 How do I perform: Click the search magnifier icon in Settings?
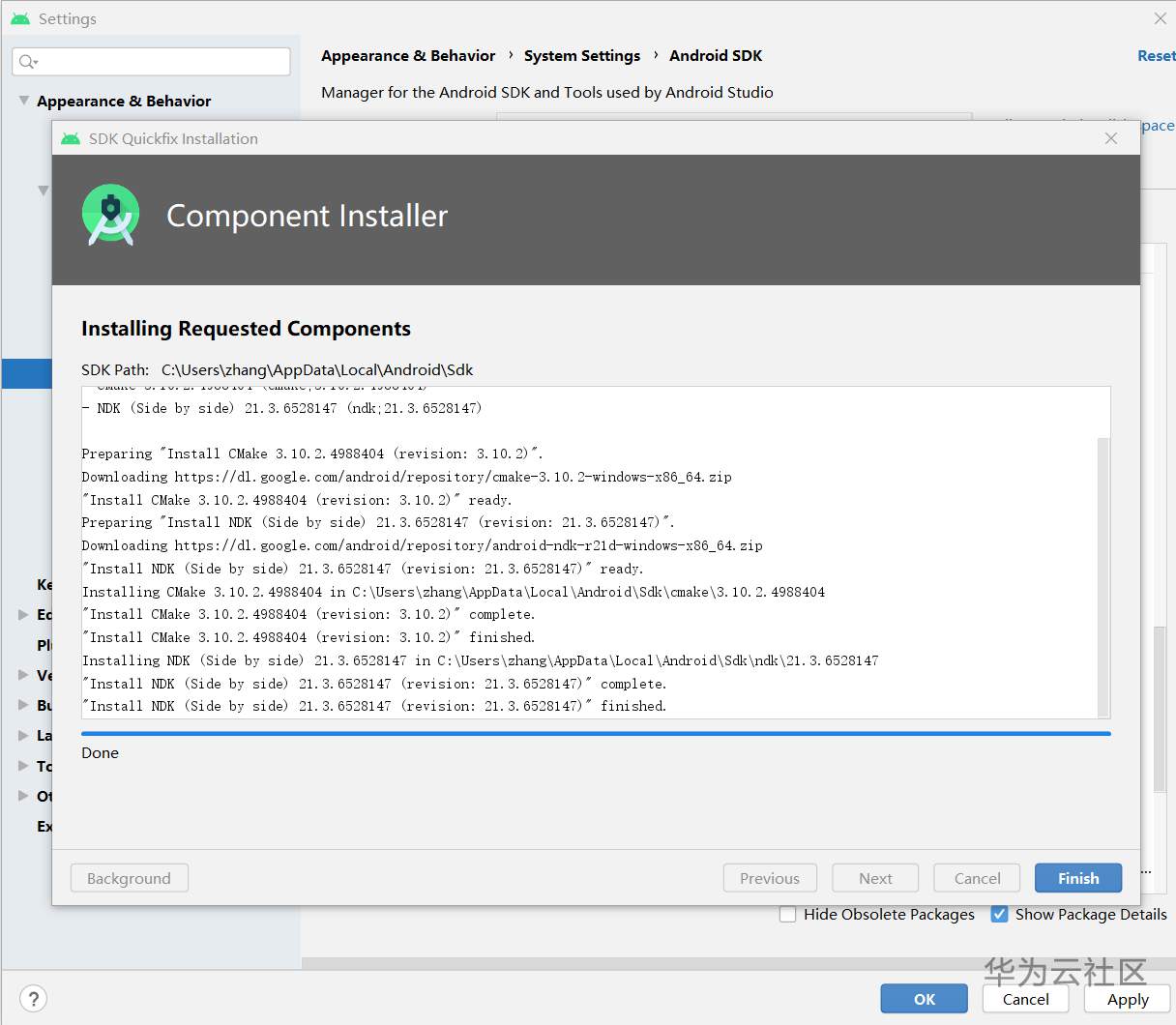(x=27, y=62)
